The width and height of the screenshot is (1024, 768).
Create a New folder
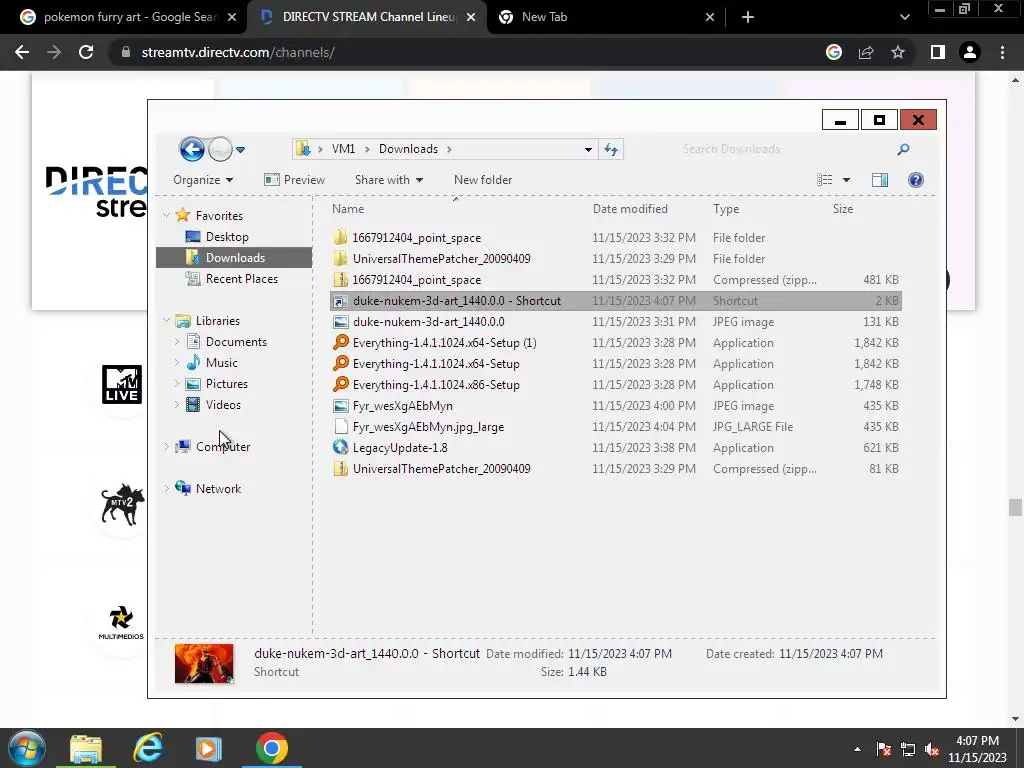coord(483,180)
